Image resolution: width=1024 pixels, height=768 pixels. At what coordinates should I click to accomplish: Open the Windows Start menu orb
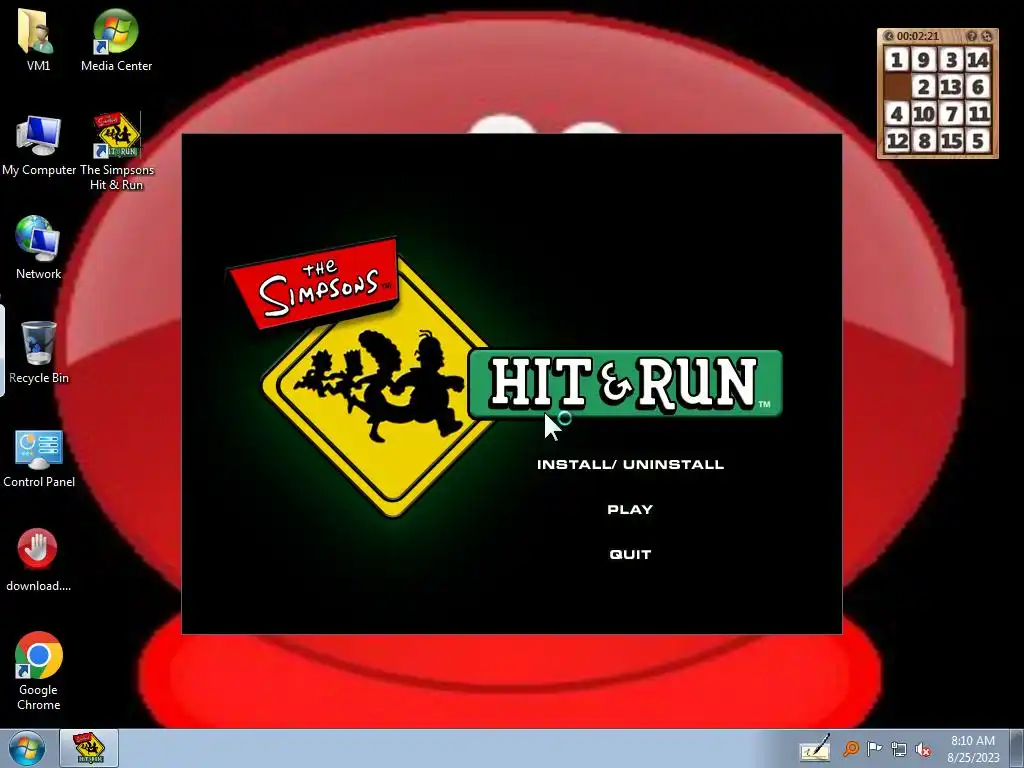coord(27,748)
